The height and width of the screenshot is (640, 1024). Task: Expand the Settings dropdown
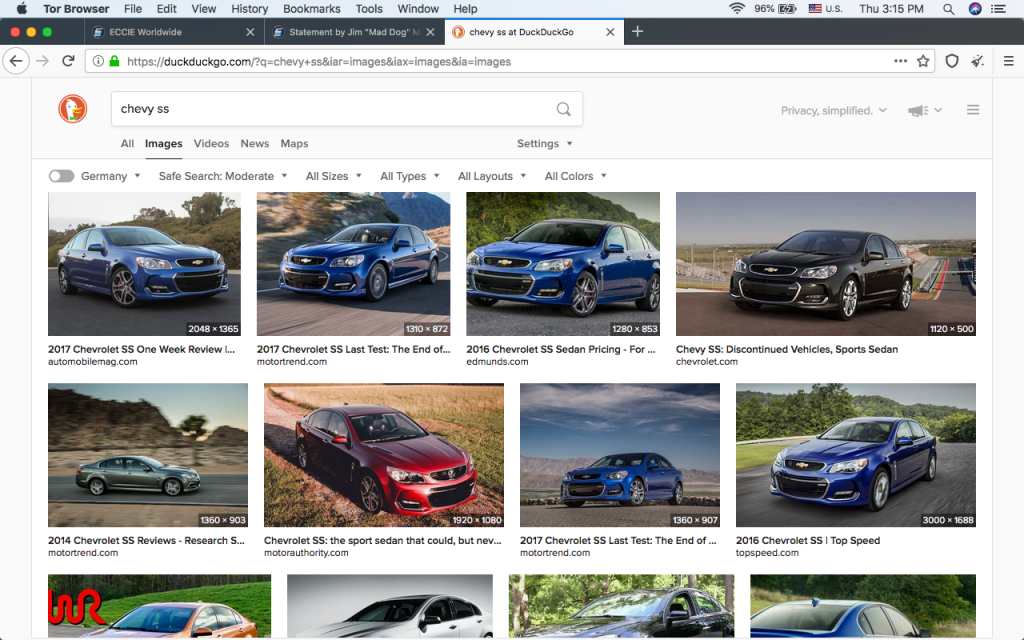pyautogui.click(x=545, y=144)
